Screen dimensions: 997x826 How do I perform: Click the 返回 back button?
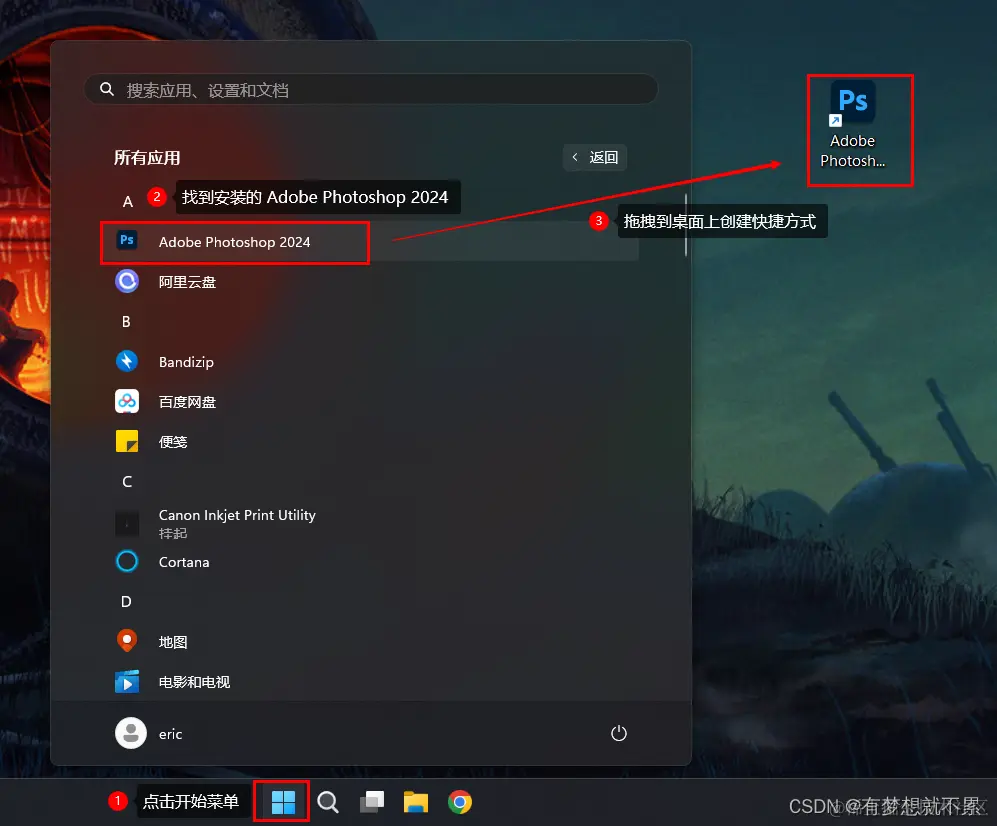595,157
